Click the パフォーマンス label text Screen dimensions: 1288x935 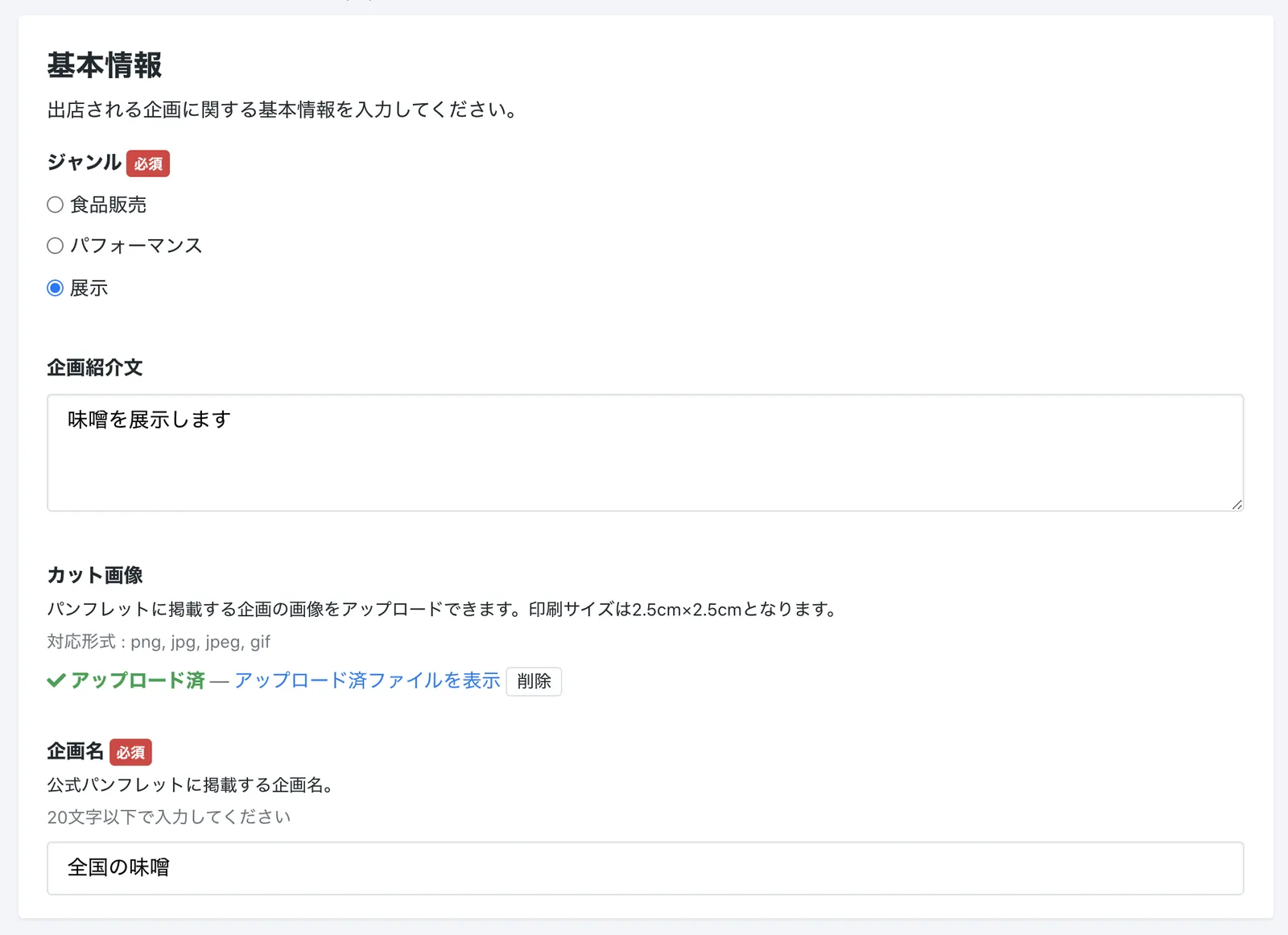pos(136,246)
